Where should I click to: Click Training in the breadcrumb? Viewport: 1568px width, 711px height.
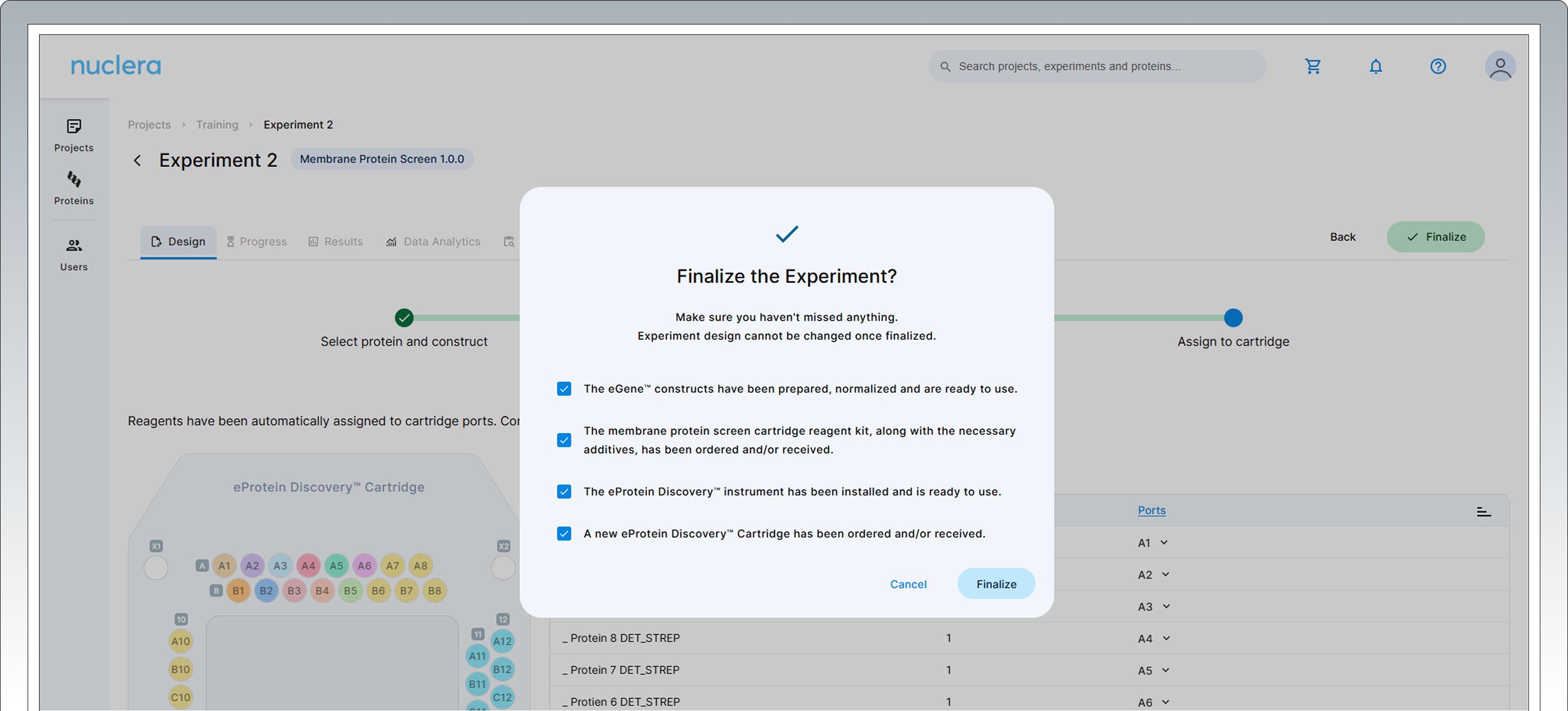(217, 125)
